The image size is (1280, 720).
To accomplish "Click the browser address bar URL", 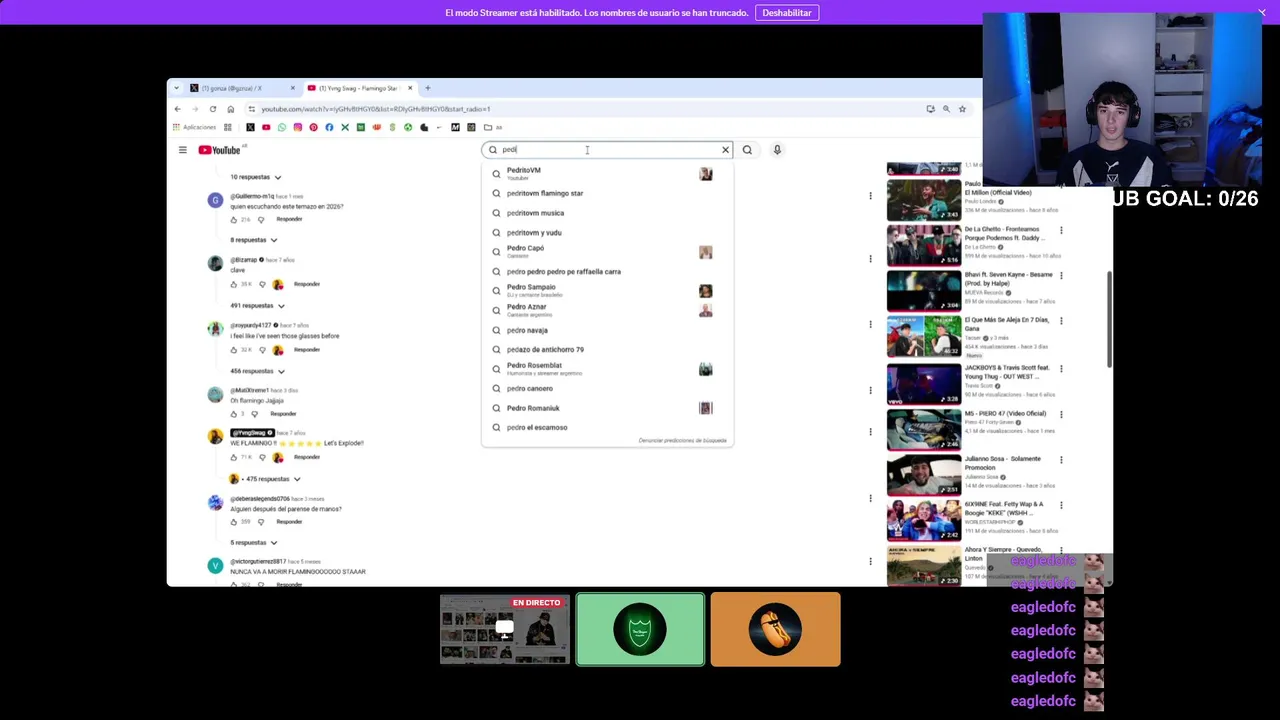I will coord(376,109).
